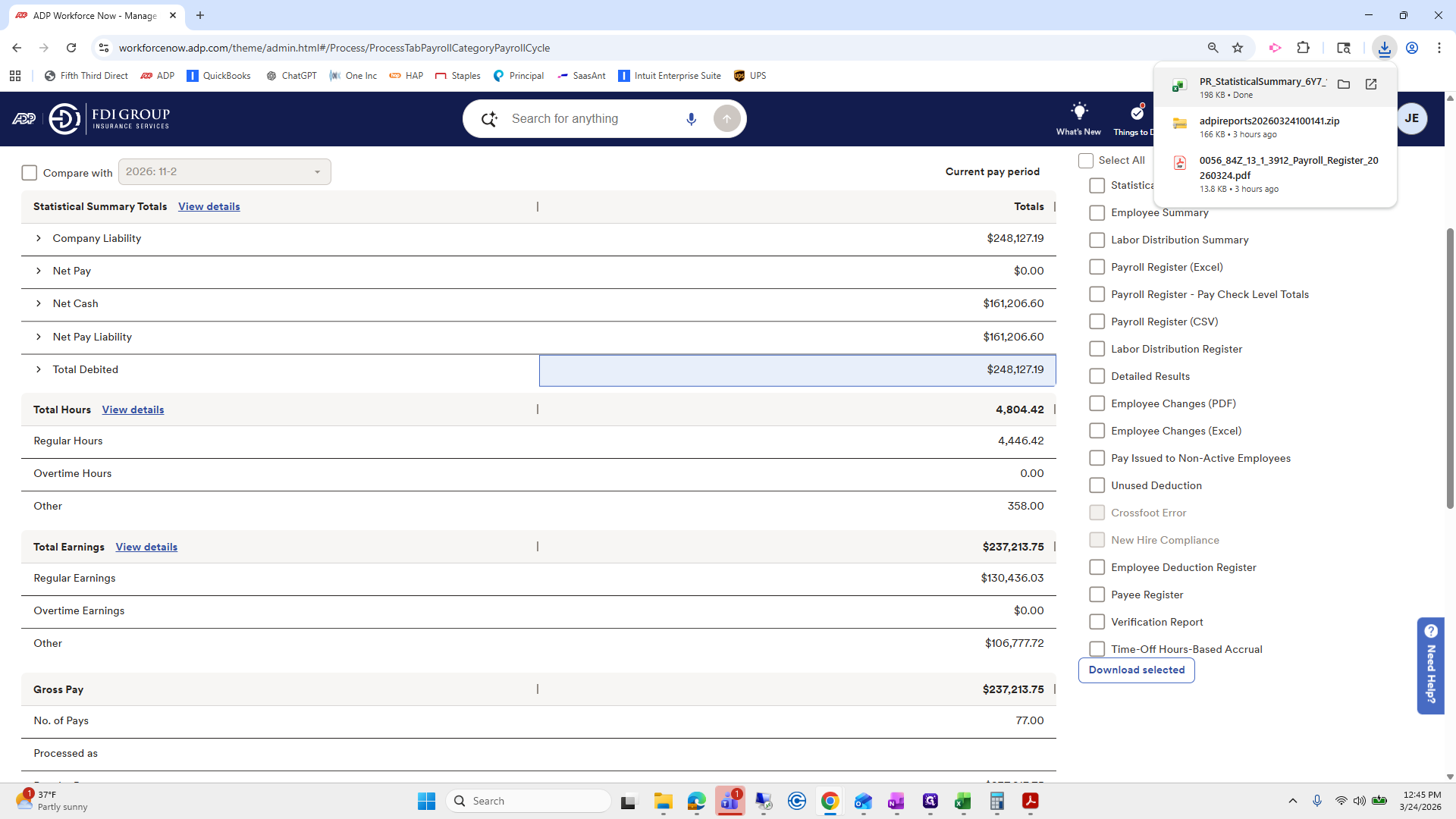Click the microphone icon in search bar
The image size is (1456, 819).
[691, 119]
